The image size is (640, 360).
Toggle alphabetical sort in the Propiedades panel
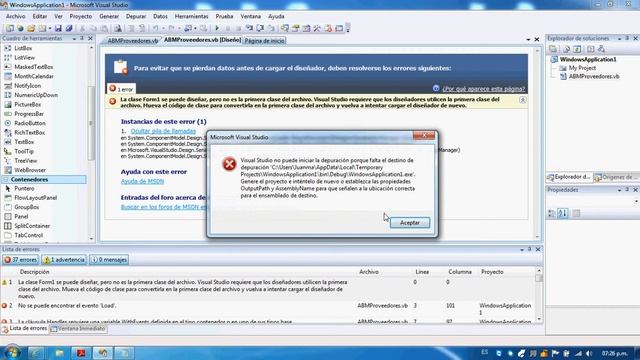point(563,213)
